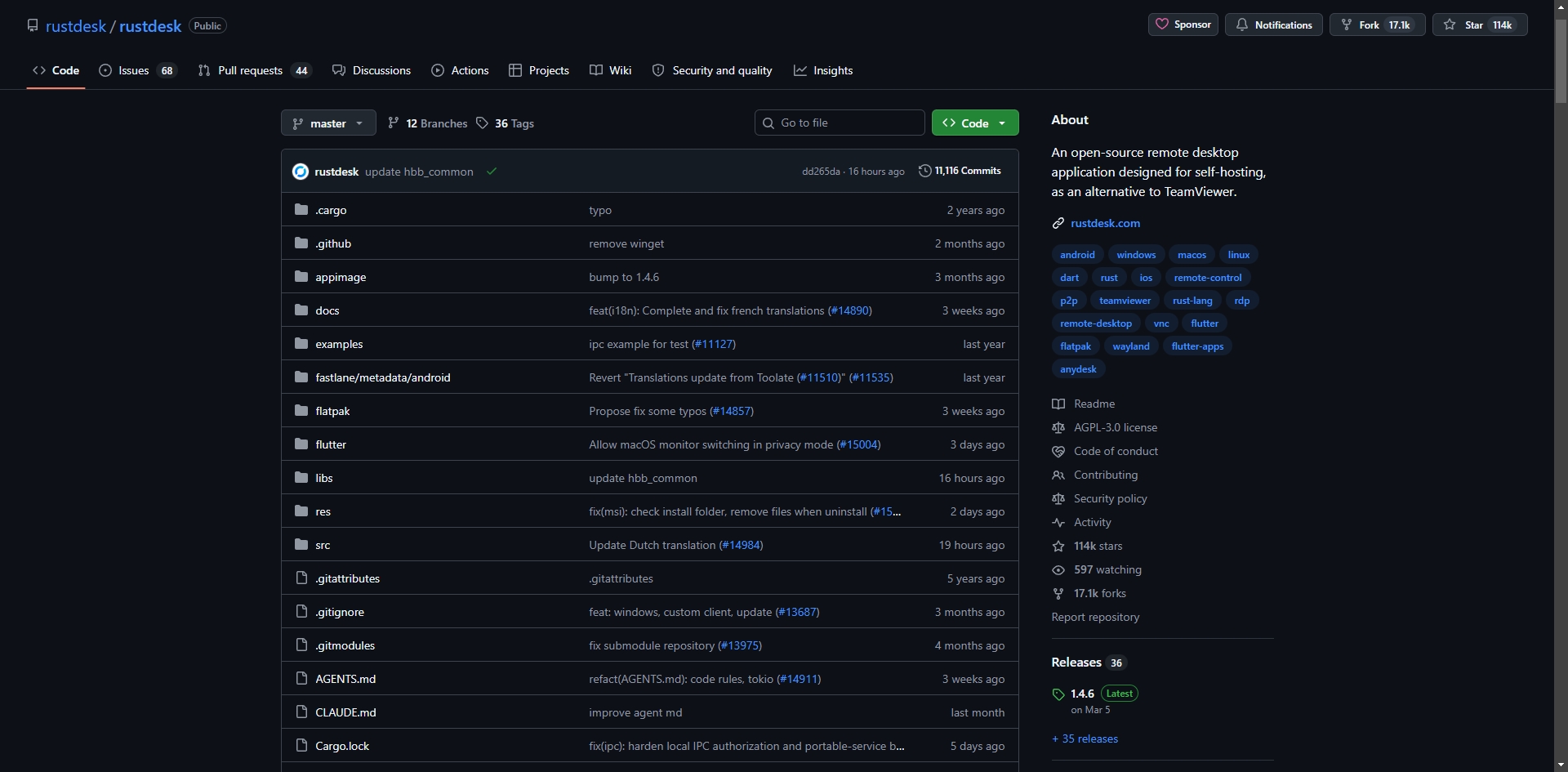Click the file icon for .gitignore

tap(301, 612)
